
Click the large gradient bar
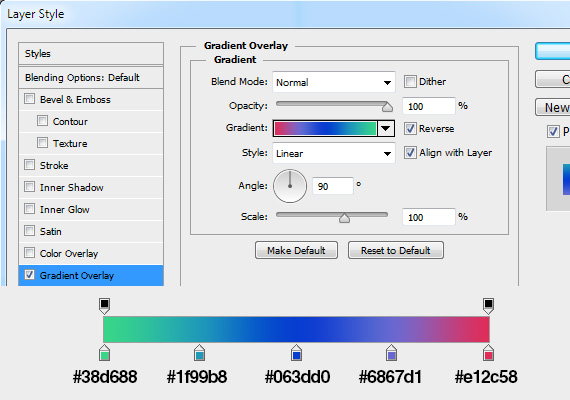pyautogui.click(x=296, y=329)
